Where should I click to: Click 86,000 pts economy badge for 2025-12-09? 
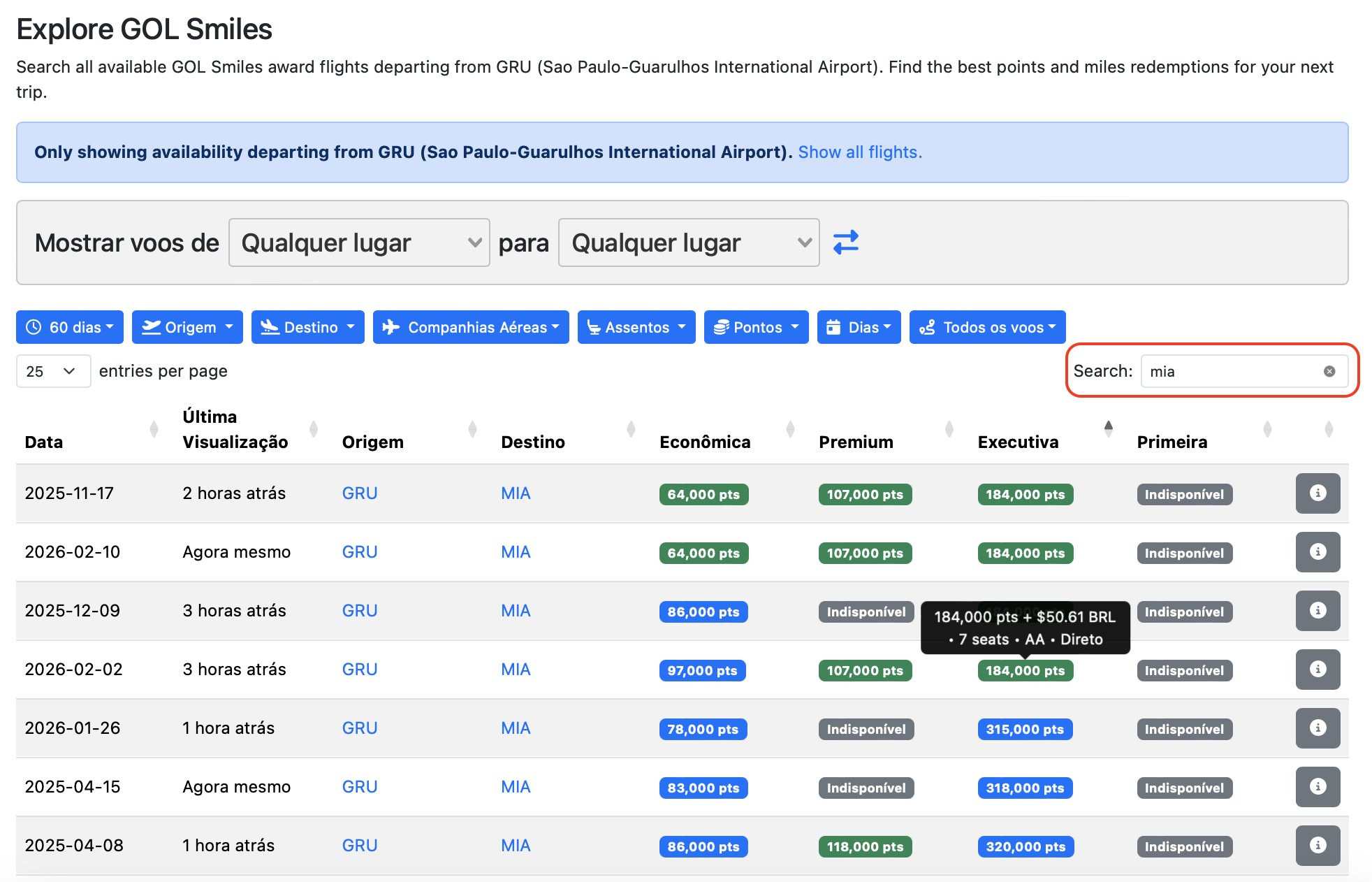tap(703, 612)
